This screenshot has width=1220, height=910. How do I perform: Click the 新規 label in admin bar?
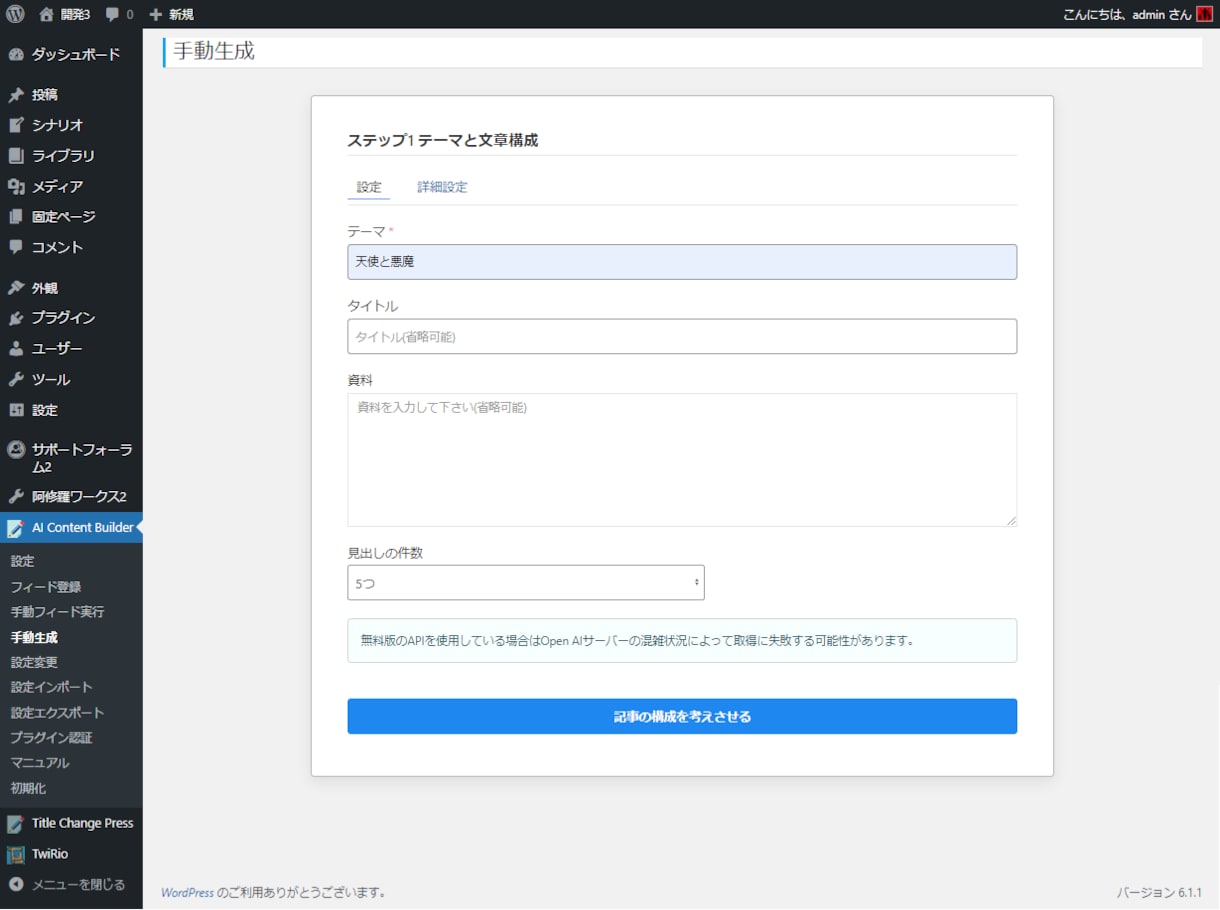pos(181,15)
